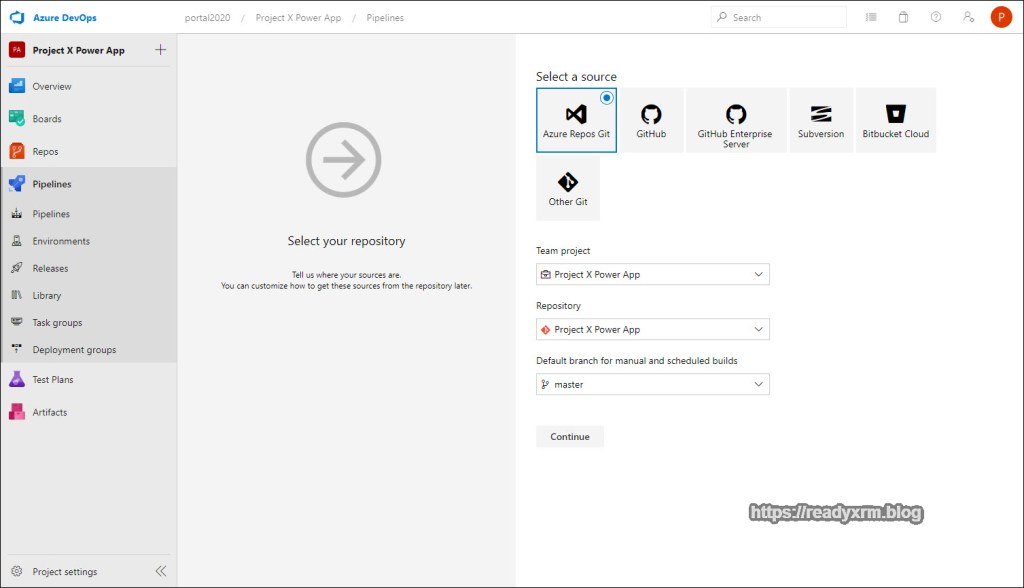Go to Repos in the sidebar
This screenshot has height=588, width=1024.
point(45,152)
